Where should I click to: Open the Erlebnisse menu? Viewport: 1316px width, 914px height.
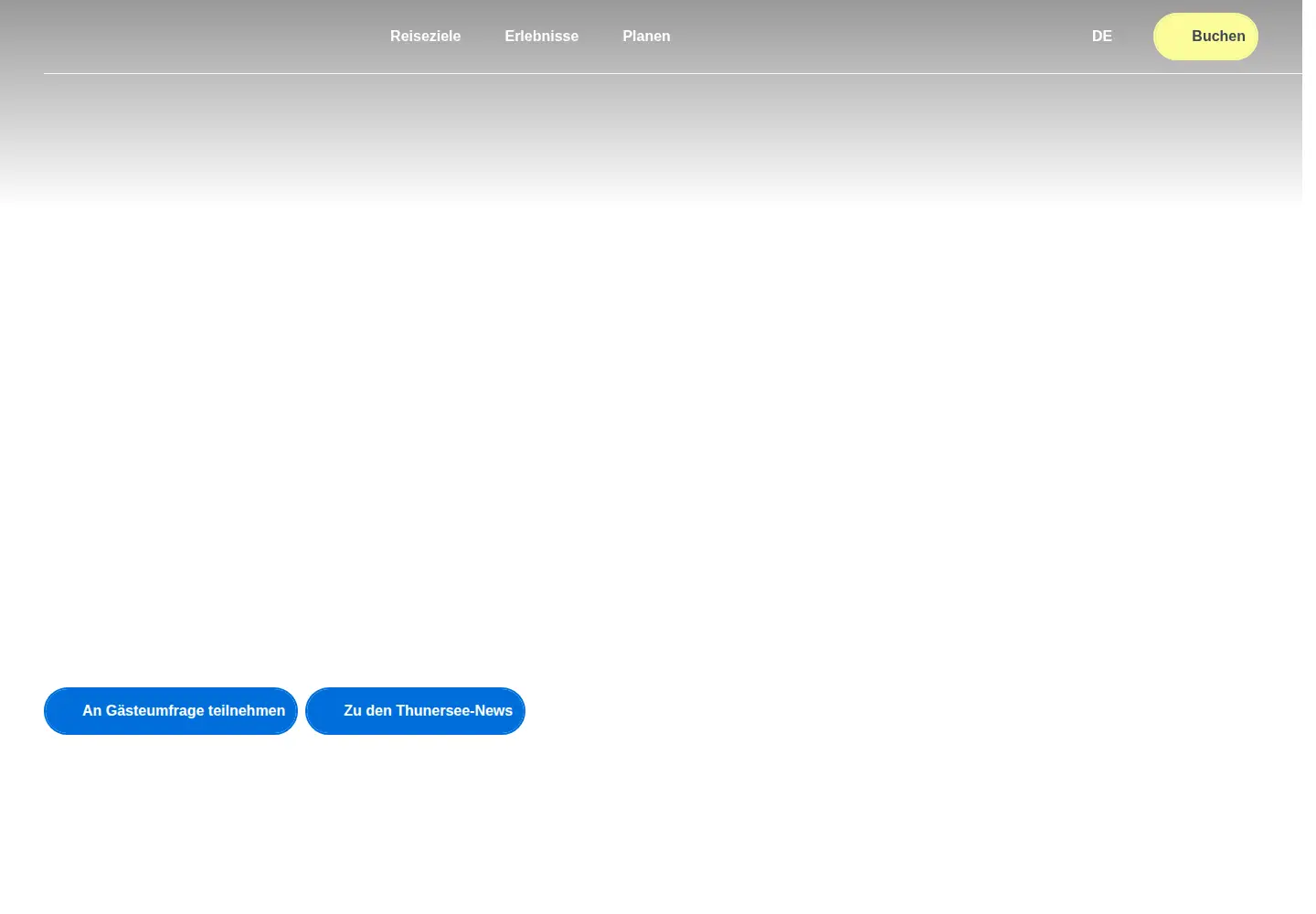(x=541, y=37)
